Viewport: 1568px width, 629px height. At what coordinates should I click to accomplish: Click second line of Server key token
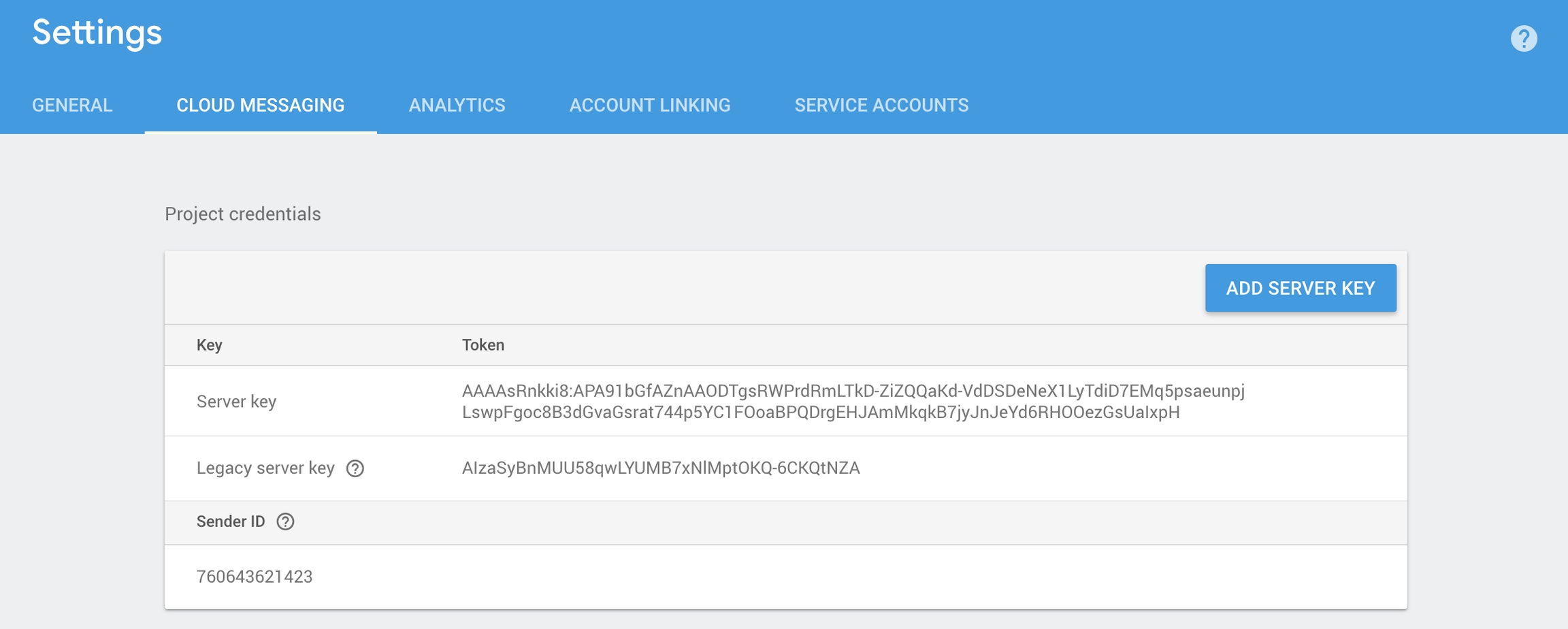coord(821,412)
